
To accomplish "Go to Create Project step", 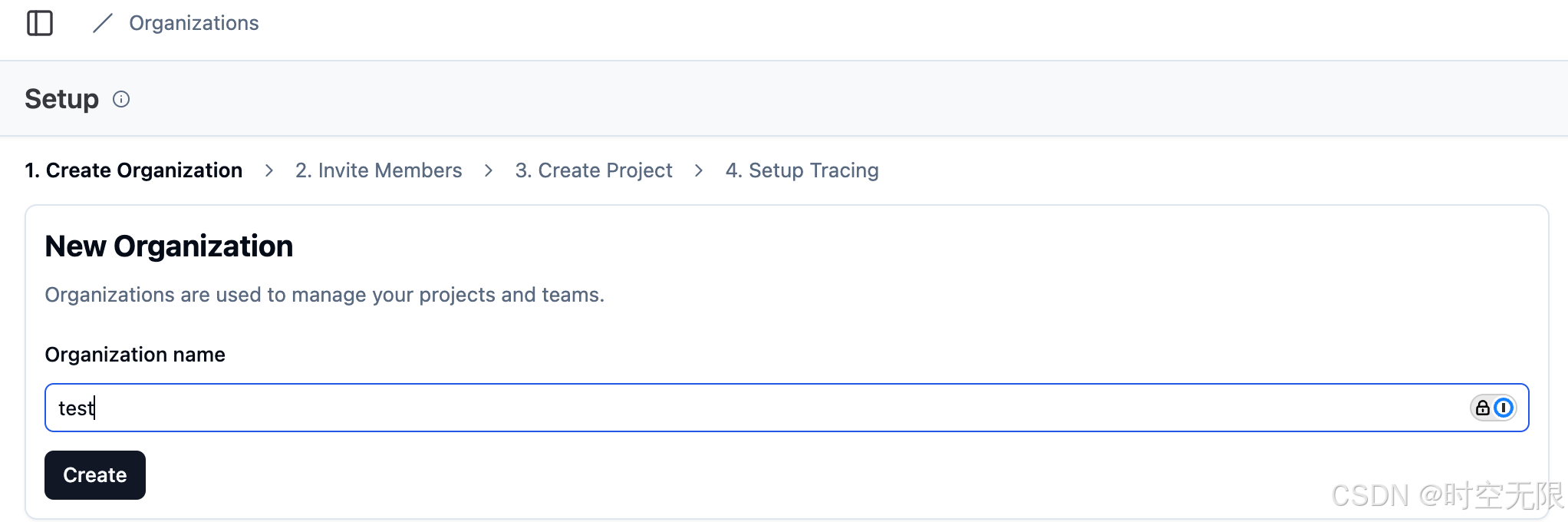I will (594, 170).
